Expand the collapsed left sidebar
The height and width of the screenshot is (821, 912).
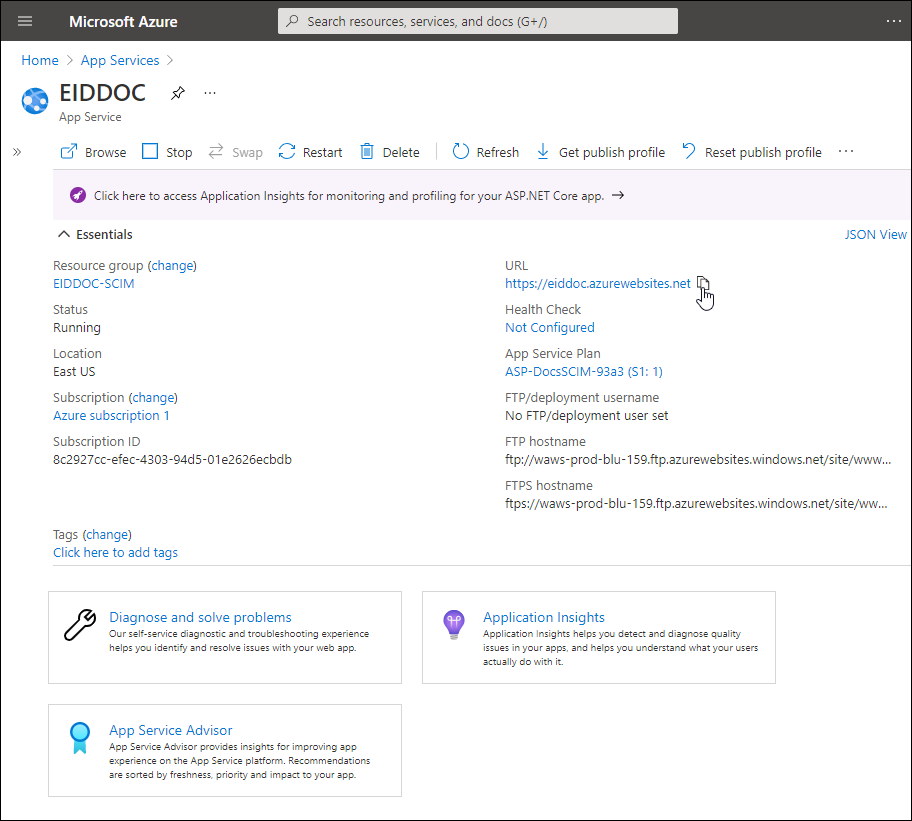[x=17, y=152]
